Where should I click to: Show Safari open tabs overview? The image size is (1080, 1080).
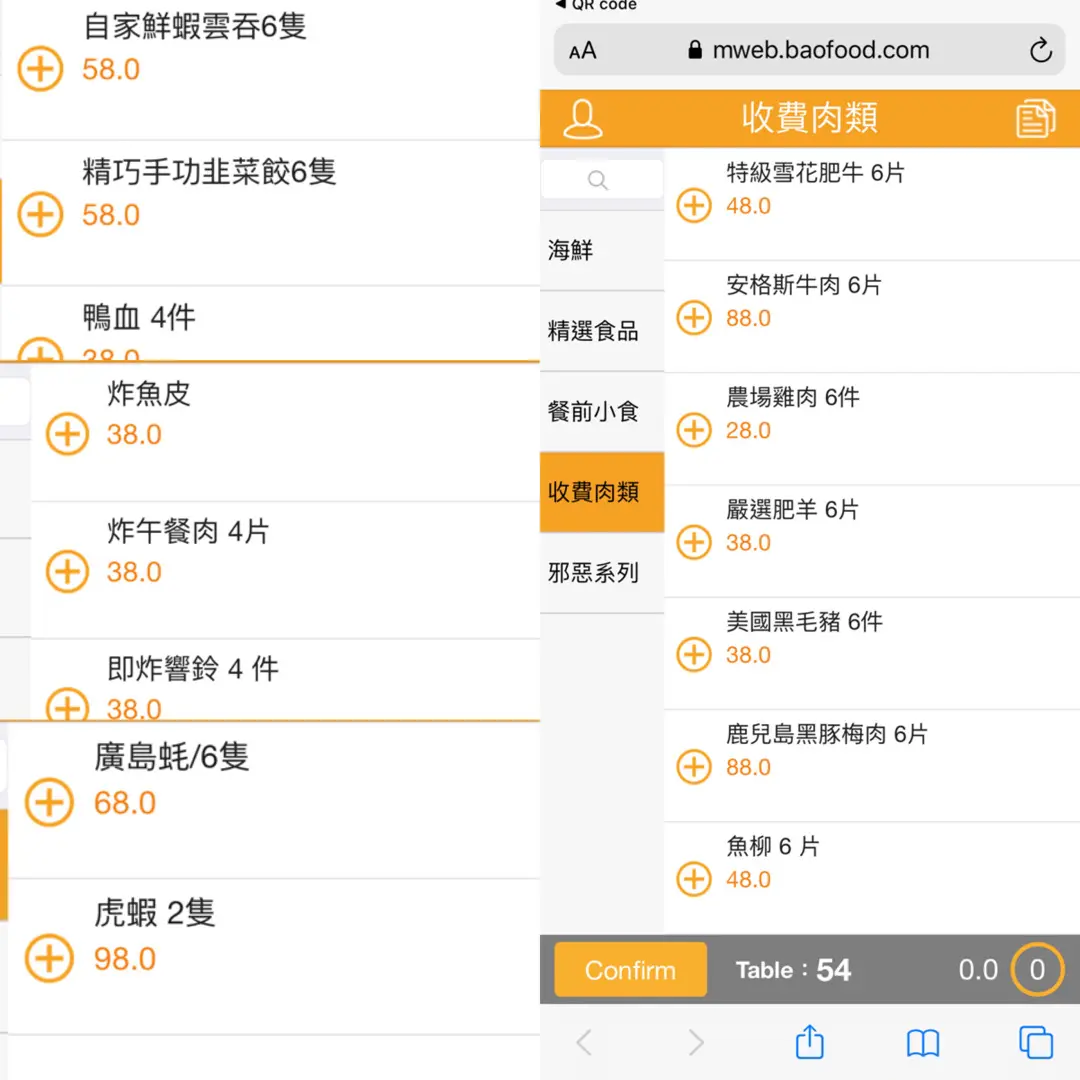point(1036,1043)
